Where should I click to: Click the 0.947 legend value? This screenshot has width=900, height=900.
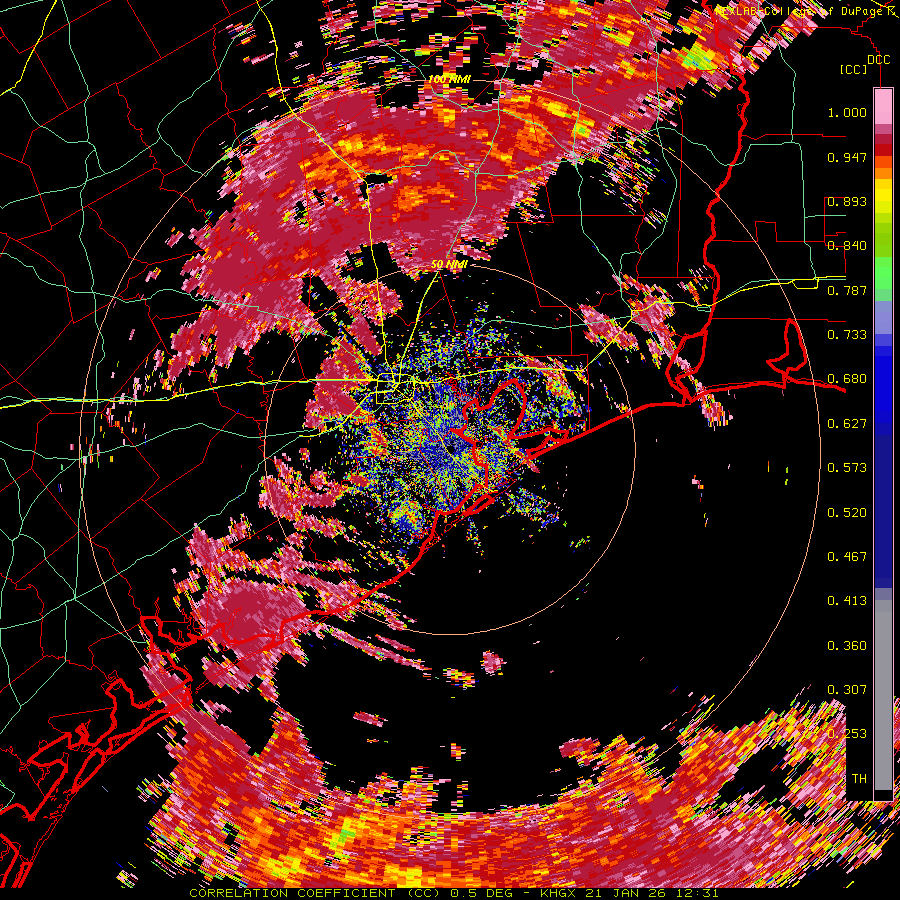[x=847, y=157]
